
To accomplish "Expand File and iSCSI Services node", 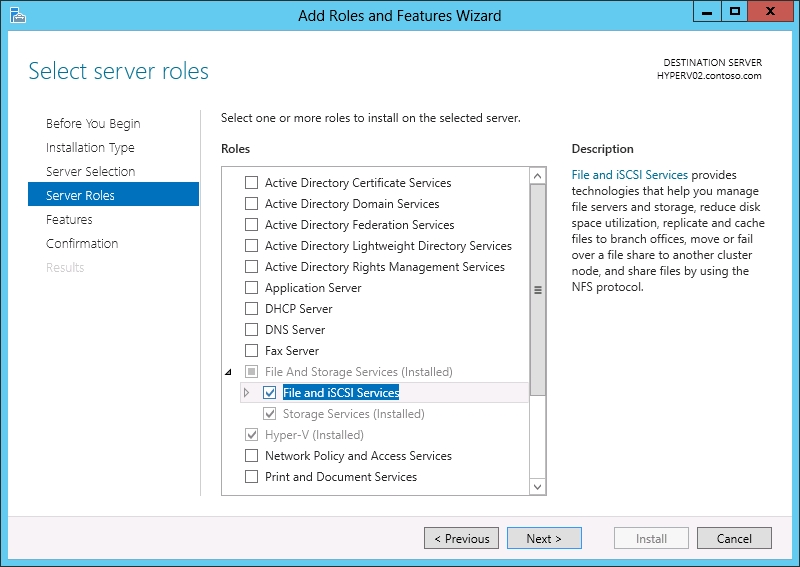I will (246, 392).
